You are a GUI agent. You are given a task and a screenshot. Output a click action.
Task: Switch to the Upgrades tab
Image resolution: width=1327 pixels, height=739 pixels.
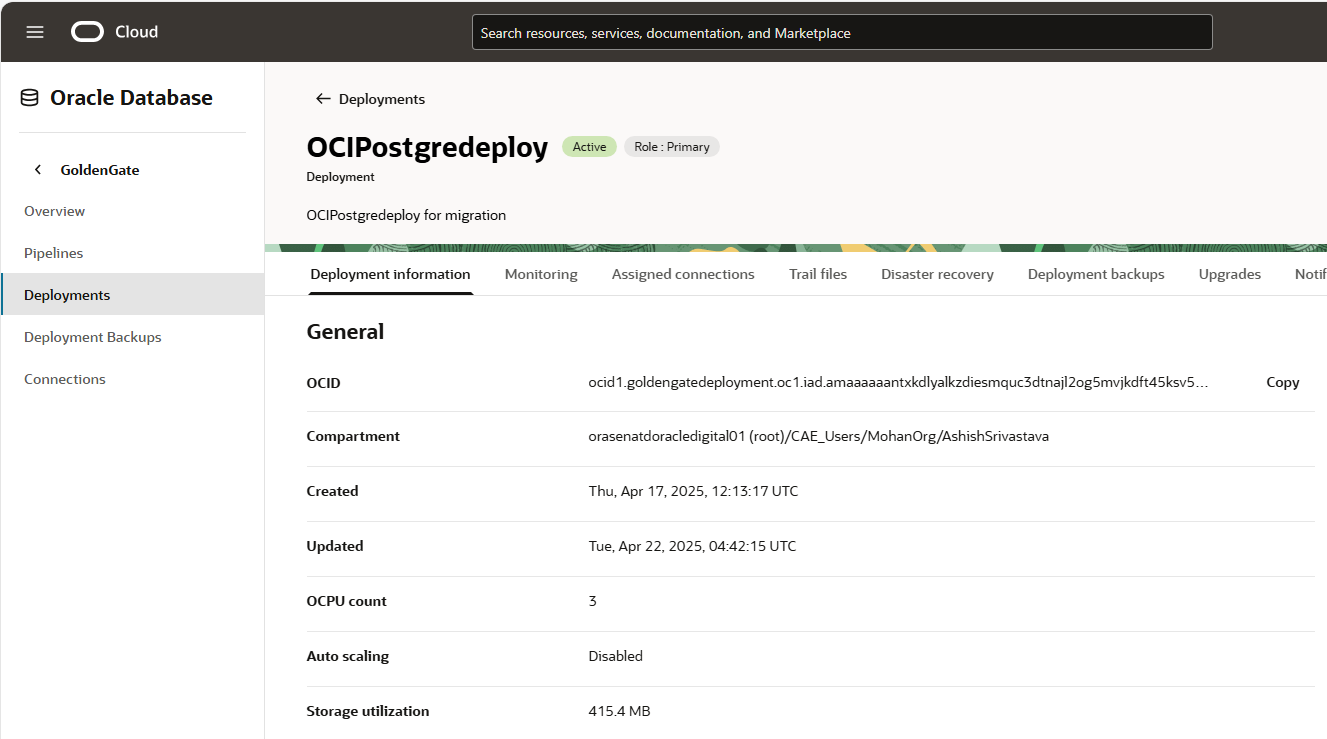click(x=1230, y=274)
